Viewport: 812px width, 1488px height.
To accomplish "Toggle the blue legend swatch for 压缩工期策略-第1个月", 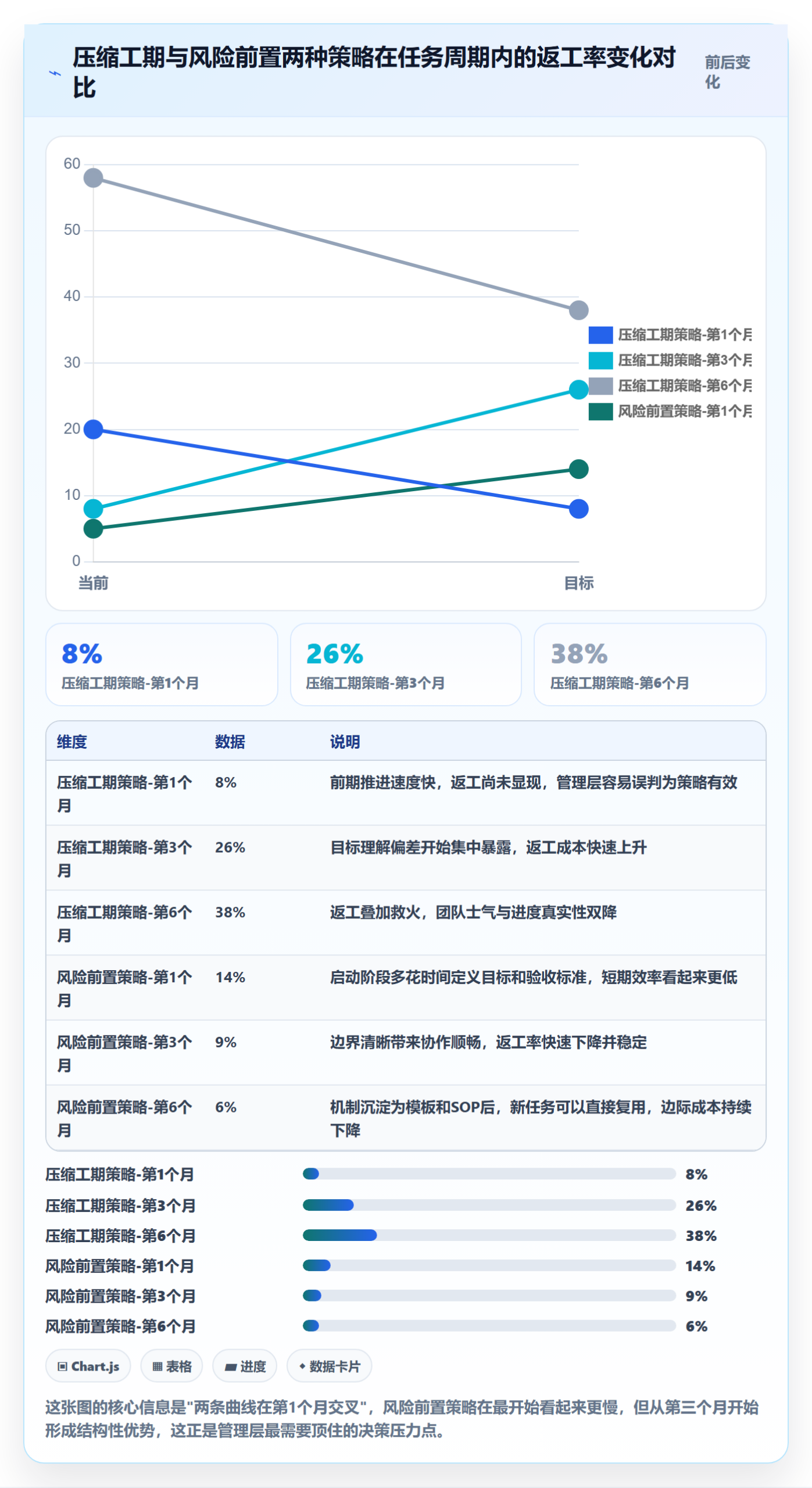I will pyautogui.click(x=600, y=335).
